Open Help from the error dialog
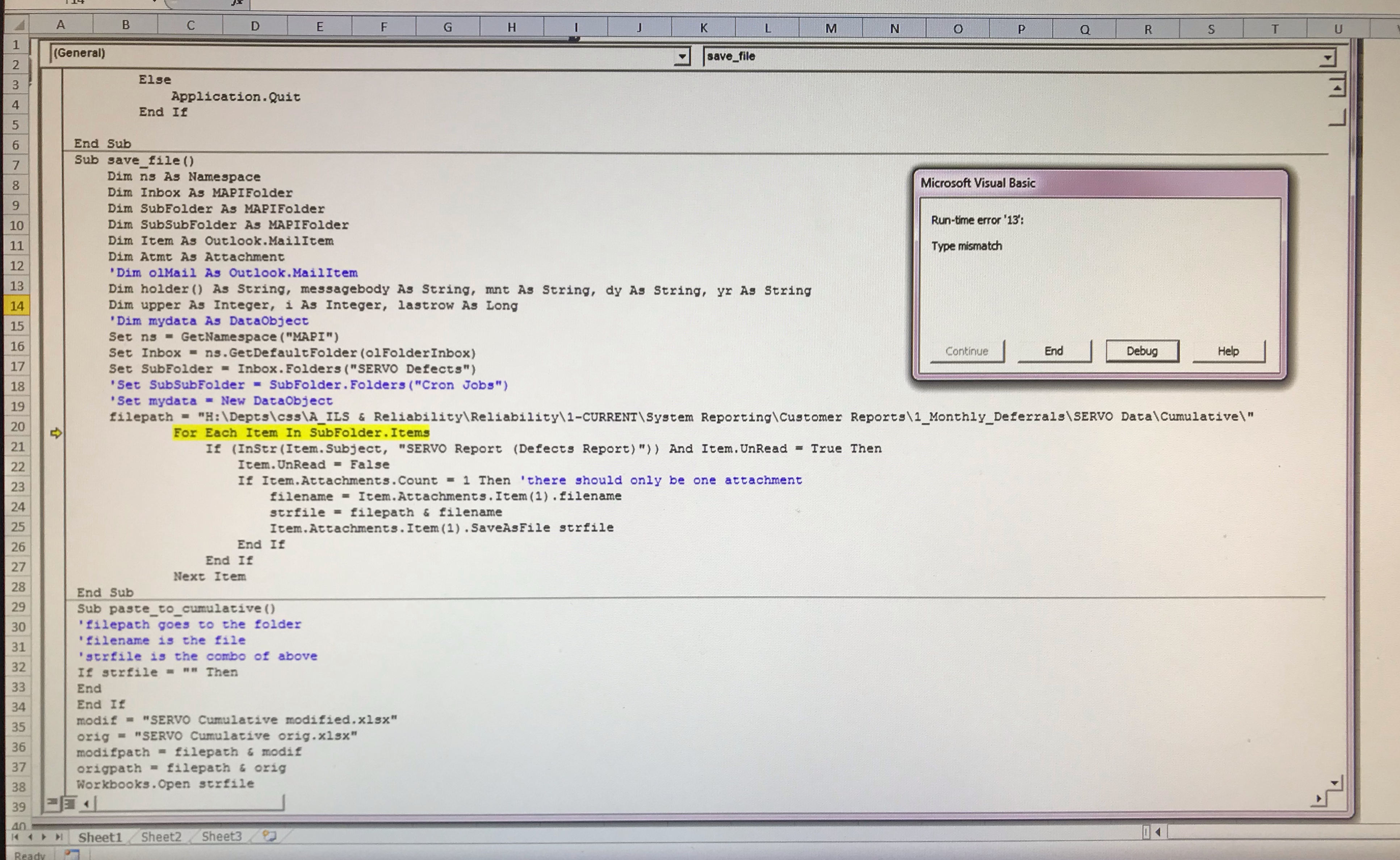Viewport: 1400px width, 860px height. pos(1229,351)
